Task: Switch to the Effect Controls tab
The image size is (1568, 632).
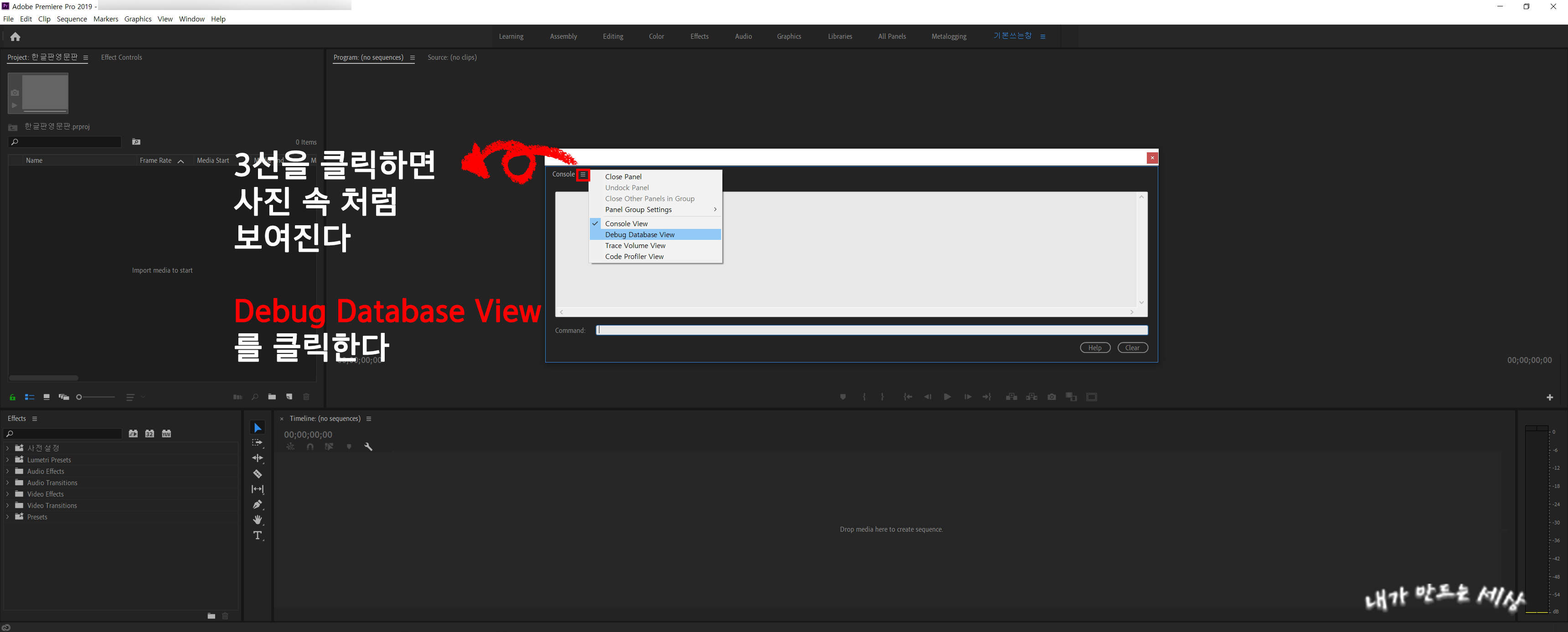Action: coord(121,57)
